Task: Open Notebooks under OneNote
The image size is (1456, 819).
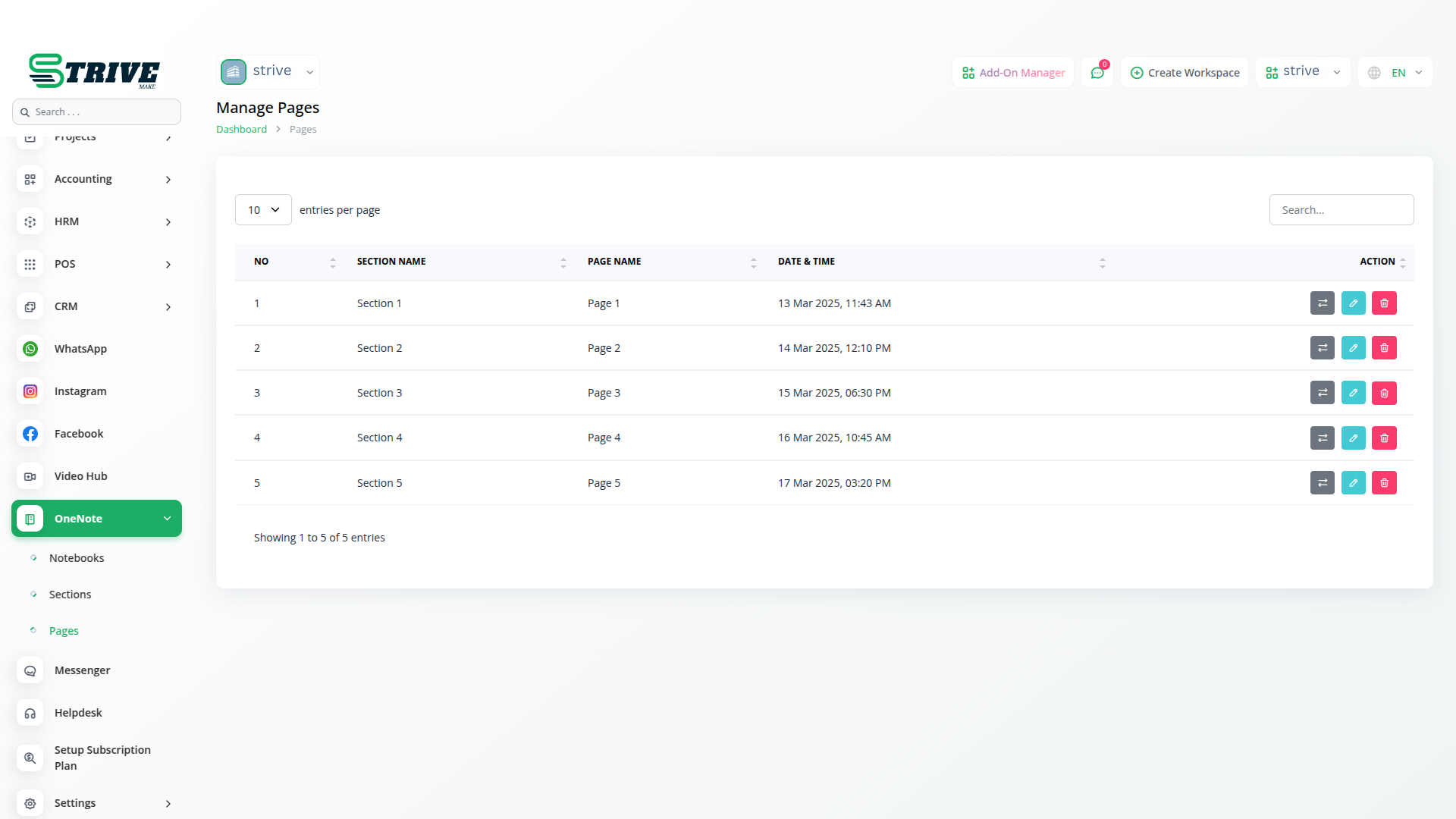Action: click(x=77, y=558)
